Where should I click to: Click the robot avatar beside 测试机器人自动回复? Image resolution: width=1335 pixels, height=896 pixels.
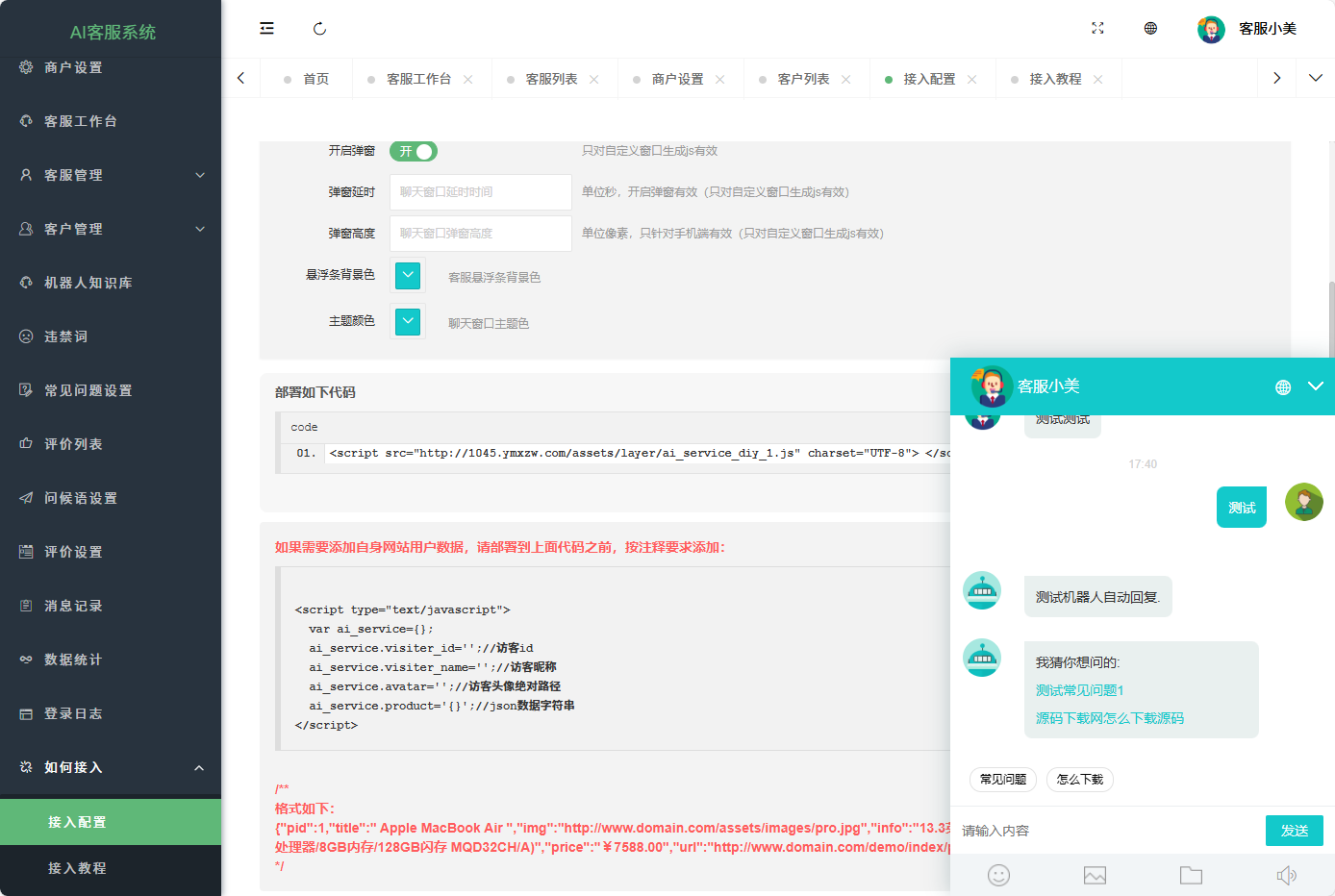[x=982, y=590]
